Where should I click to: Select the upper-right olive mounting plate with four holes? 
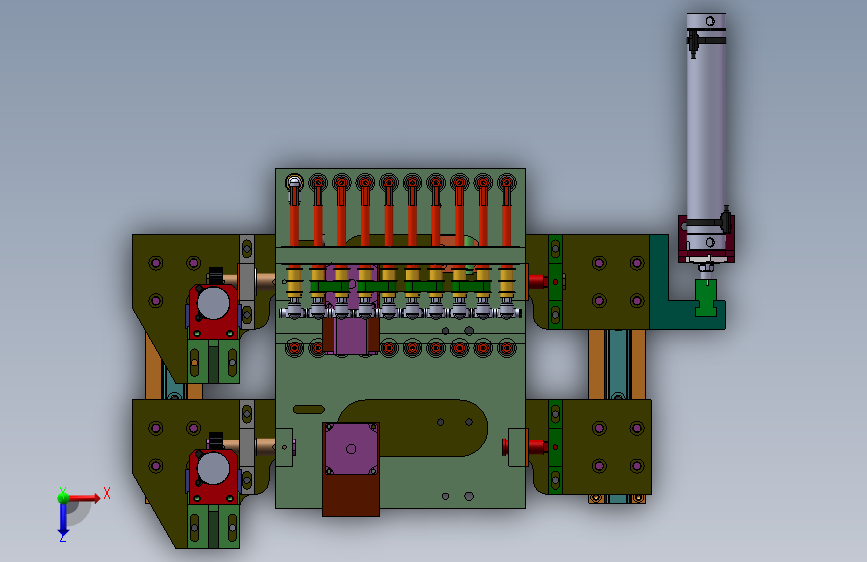point(606,282)
